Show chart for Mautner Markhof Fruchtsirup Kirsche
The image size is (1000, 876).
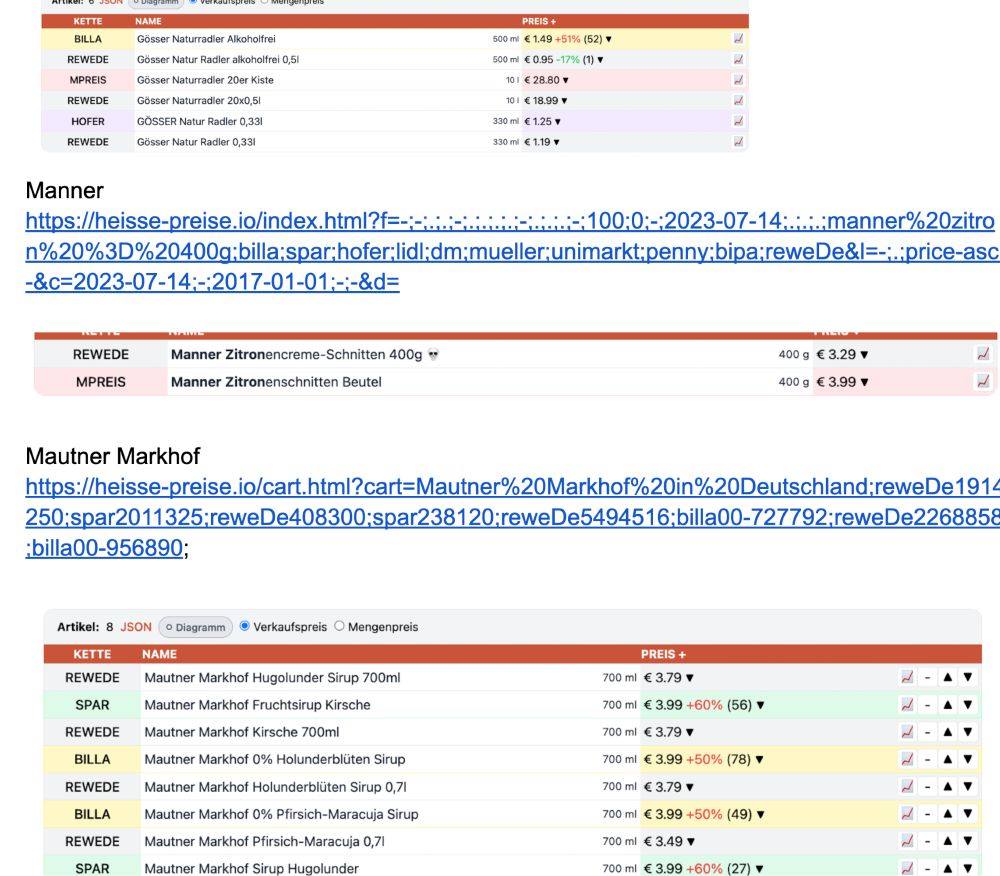click(x=907, y=704)
